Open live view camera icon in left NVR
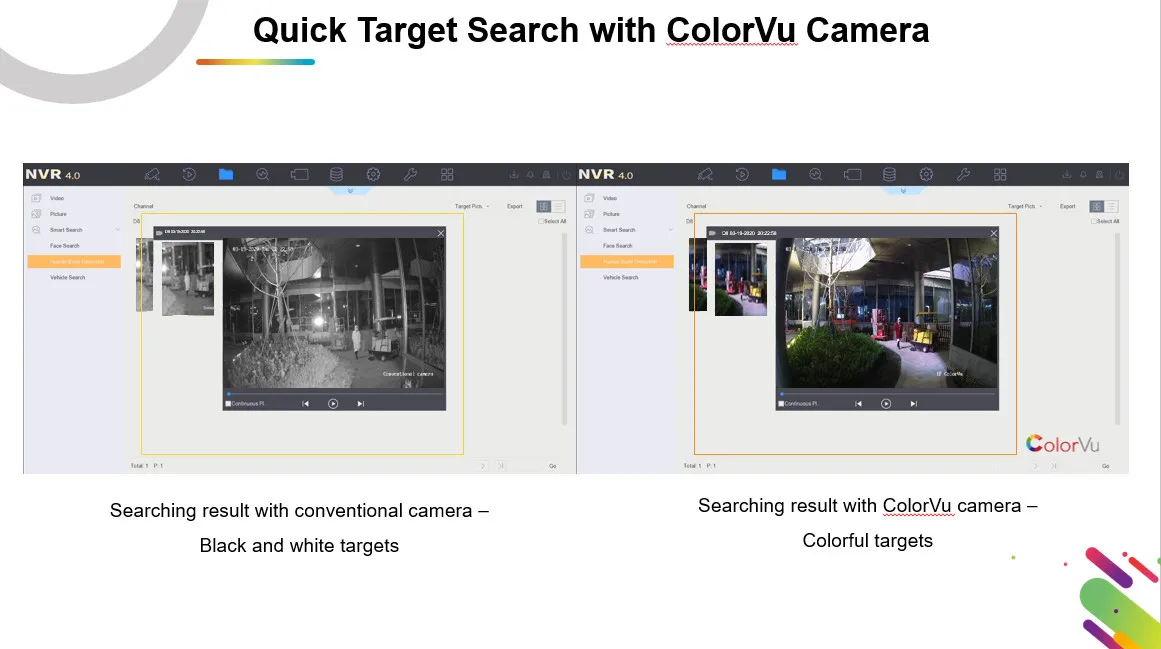This screenshot has width=1161, height=649. coord(152,175)
